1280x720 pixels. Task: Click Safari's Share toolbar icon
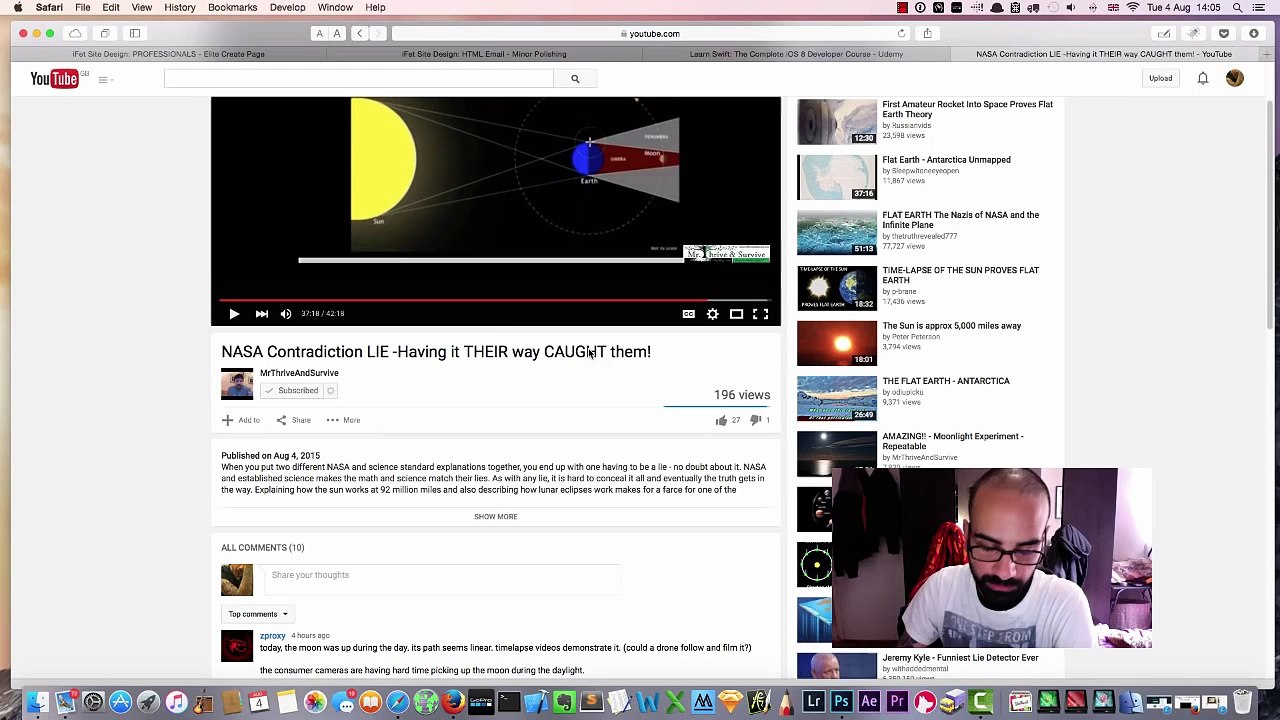[927, 34]
